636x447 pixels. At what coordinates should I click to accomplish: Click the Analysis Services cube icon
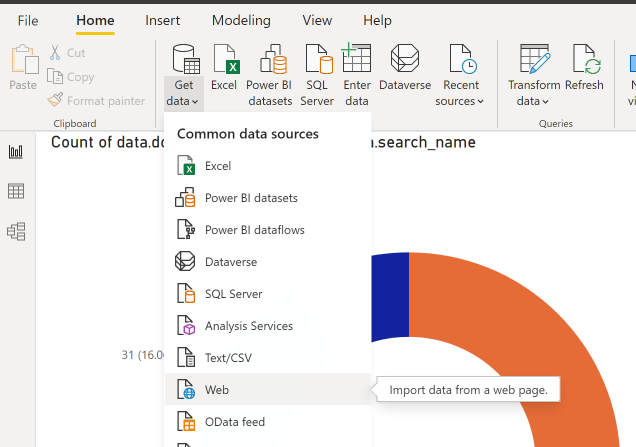pos(186,326)
